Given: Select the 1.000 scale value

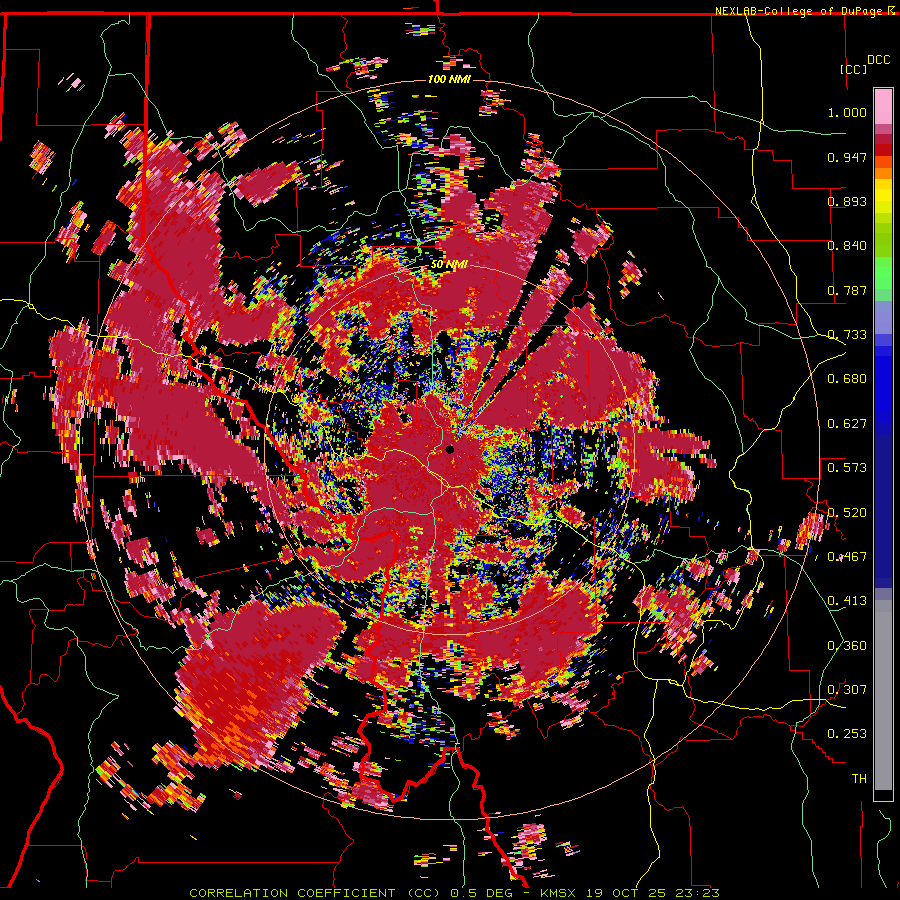Looking at the screenshot, I should tap(847, 112).
